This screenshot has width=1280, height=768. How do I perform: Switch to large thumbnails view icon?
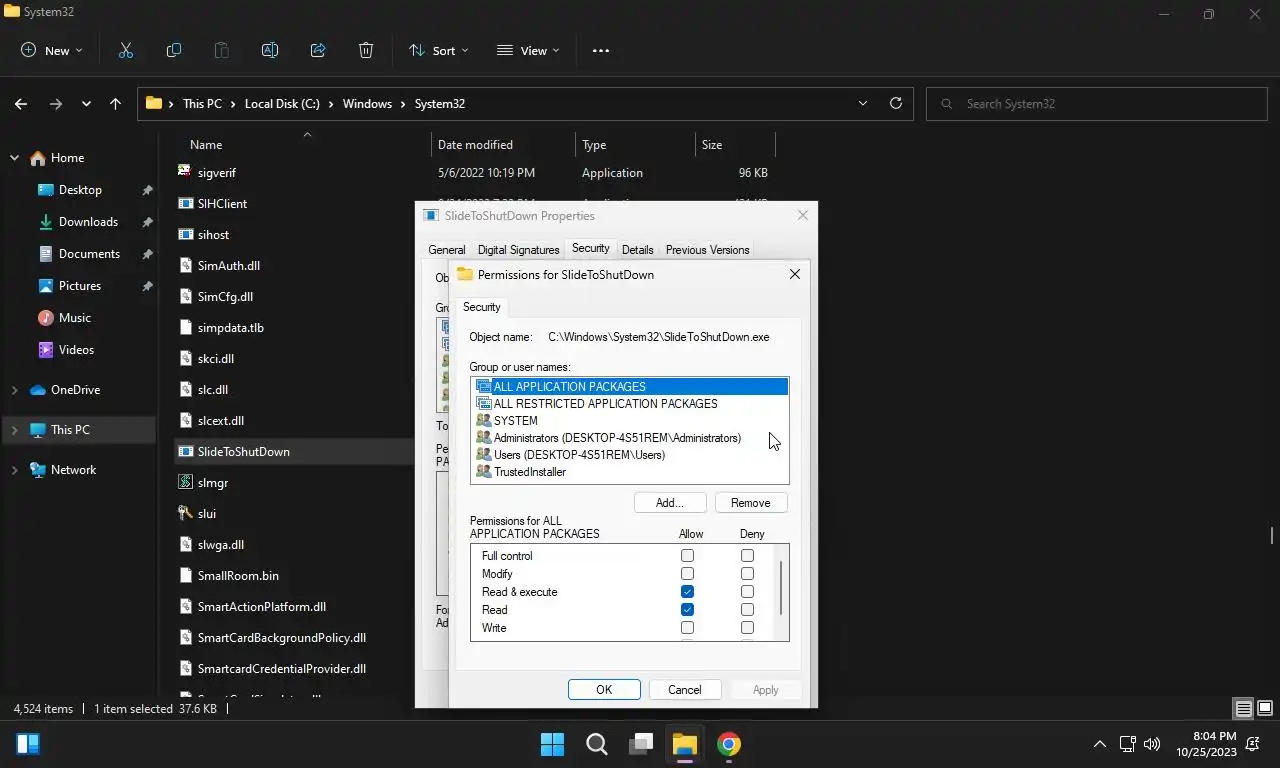coord(1265,709)
